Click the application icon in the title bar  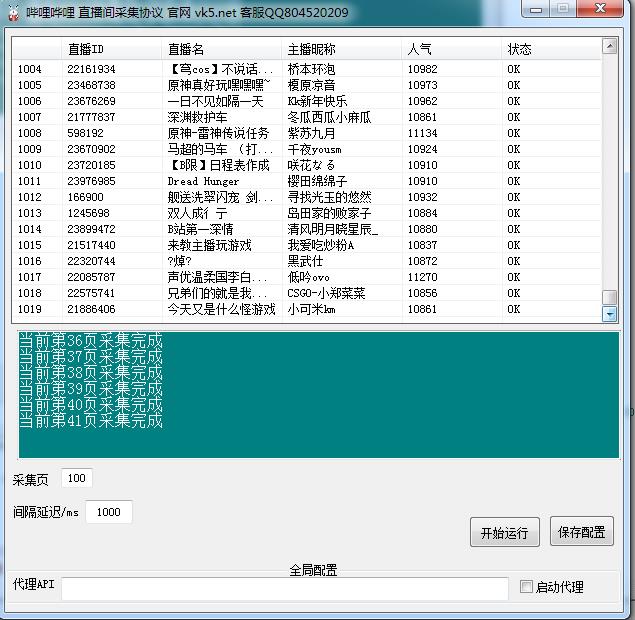[13, 13]
